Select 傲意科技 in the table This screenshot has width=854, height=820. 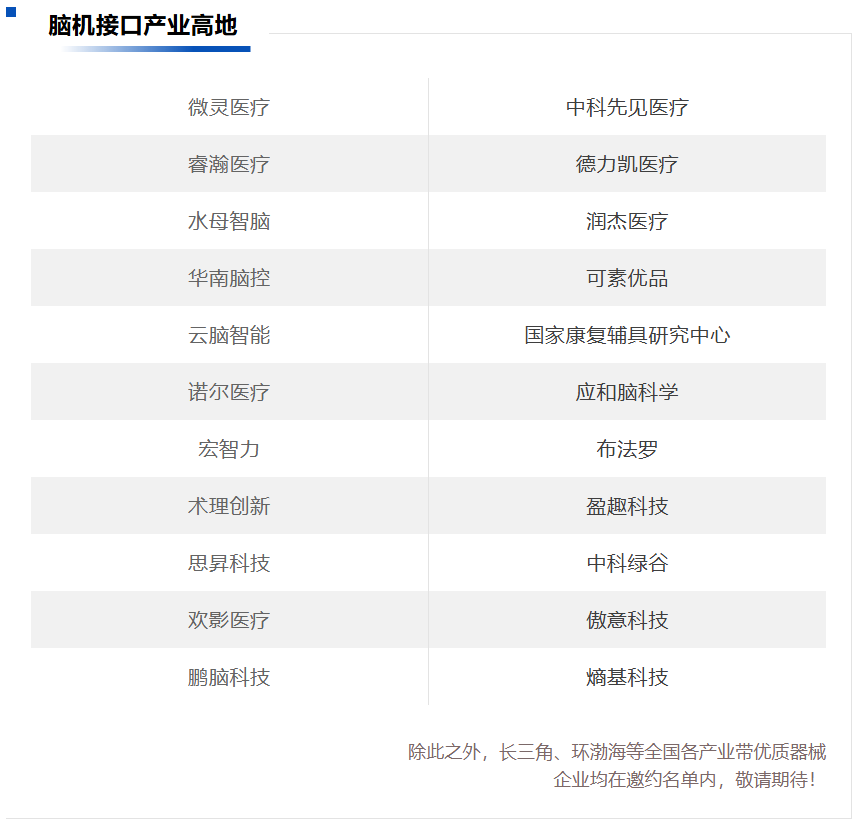point(627,620)
